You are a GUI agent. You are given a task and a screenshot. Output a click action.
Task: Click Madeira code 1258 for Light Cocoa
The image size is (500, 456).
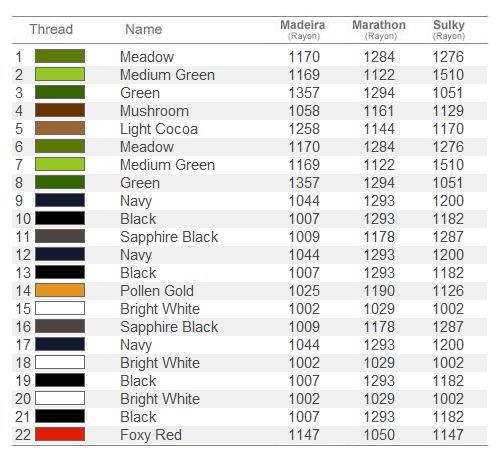(304, 129)
